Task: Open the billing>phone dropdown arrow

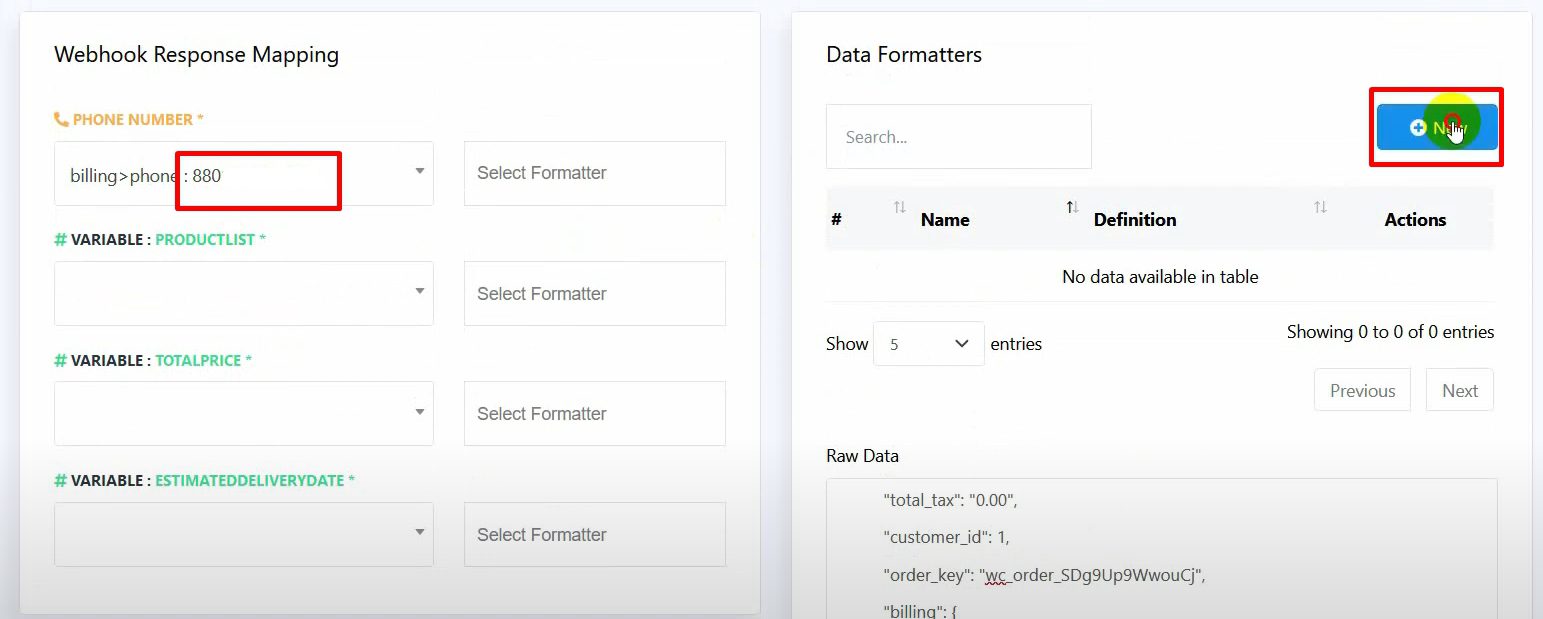Action: (x=420, y=172)
